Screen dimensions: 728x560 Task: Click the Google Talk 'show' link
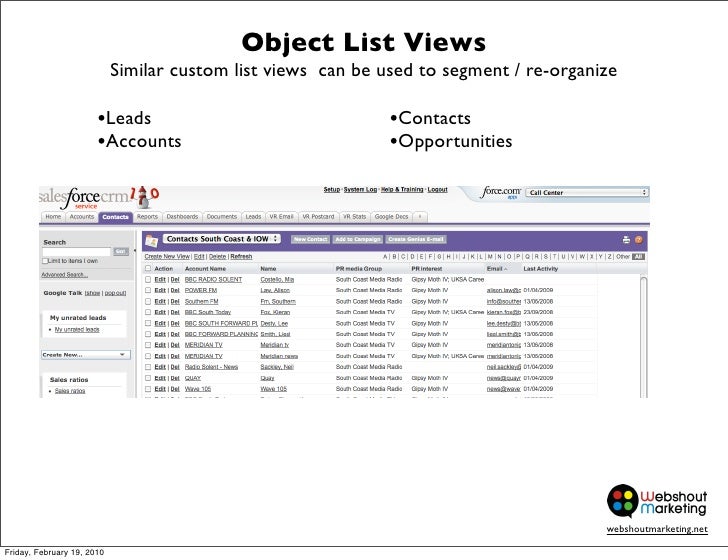click(93, 293)
